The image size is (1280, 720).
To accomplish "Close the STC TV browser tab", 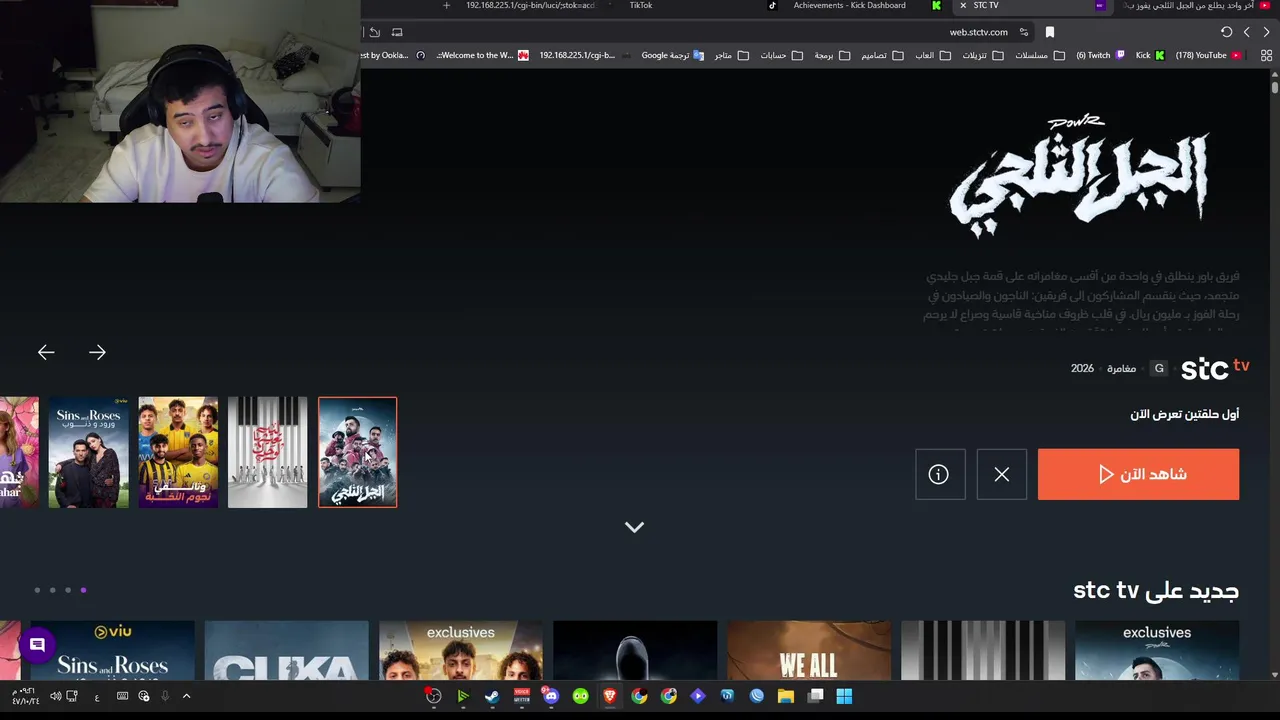I will click(x=963, y=5).
